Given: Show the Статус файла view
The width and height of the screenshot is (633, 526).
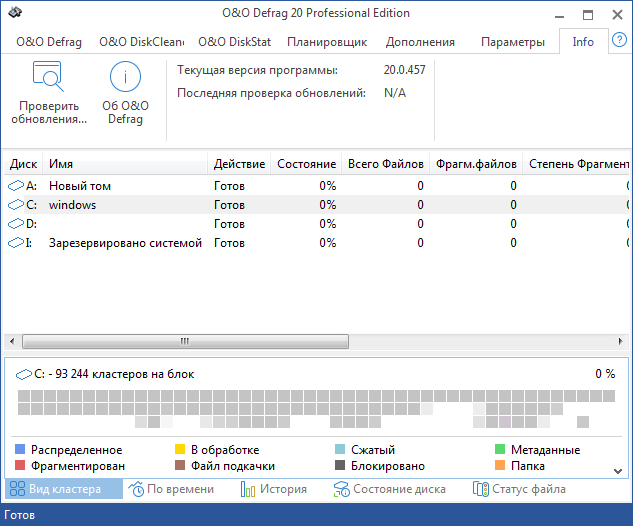Looking at the screenshot, I should tap(519, 489).
